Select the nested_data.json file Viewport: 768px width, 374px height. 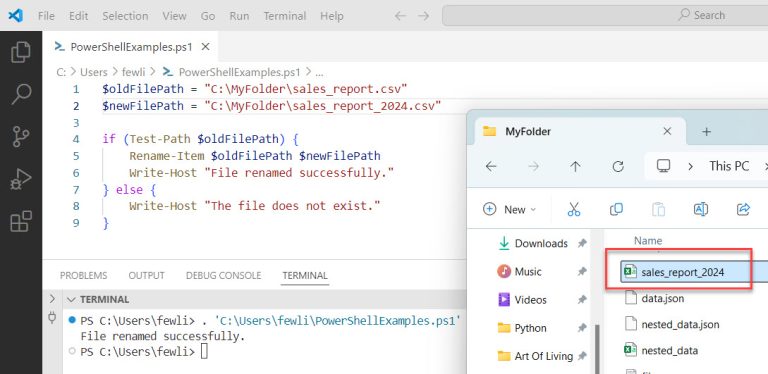680,324
